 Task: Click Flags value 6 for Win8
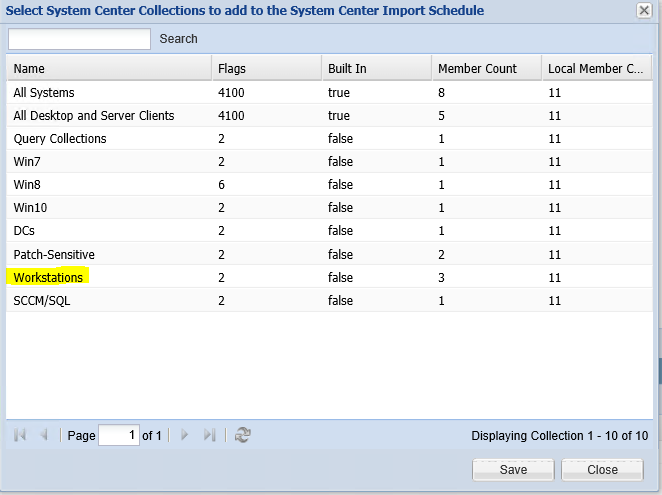pos(221,185)
